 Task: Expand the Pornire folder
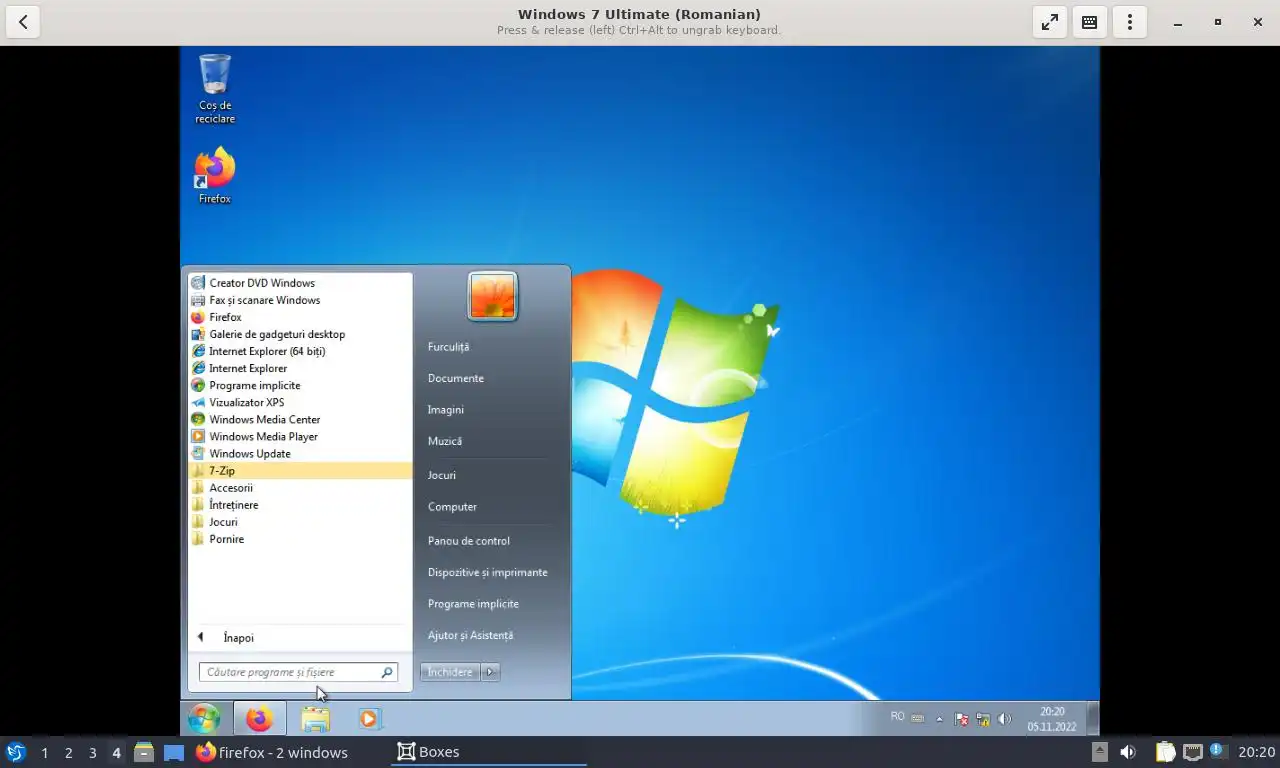(300, 538)
